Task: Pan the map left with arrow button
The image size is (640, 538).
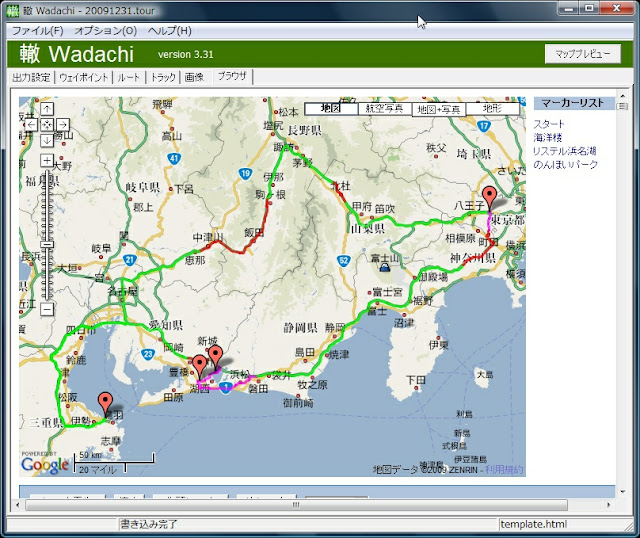Action: click(31, 124)
